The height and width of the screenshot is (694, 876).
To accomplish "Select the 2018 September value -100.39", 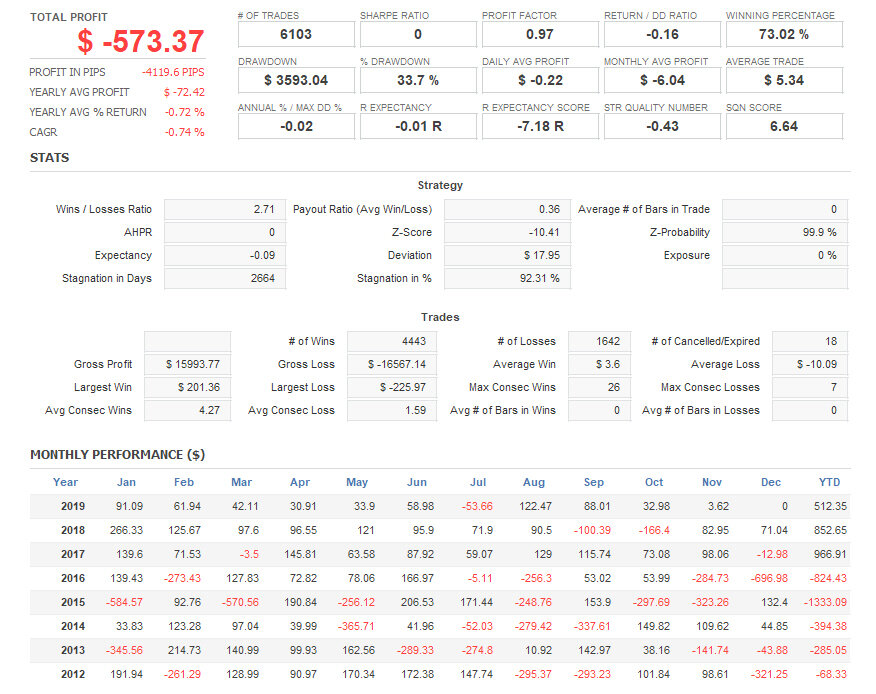I will click(x=592, y=530).
